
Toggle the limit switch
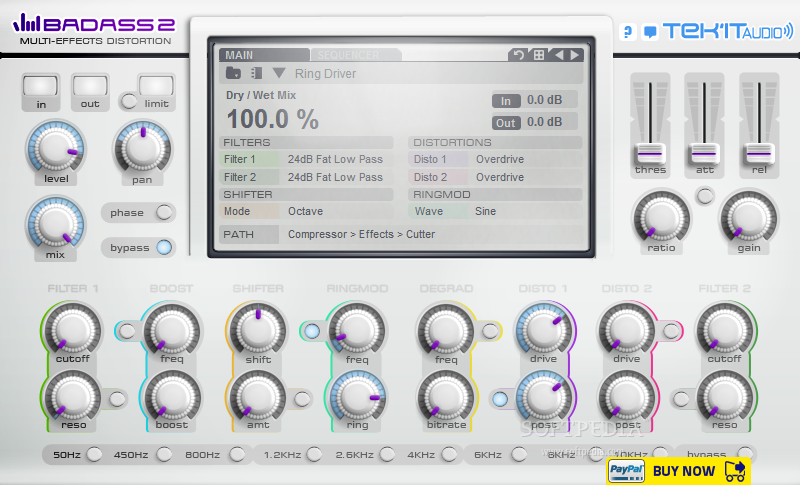click(x=129, y=101)
